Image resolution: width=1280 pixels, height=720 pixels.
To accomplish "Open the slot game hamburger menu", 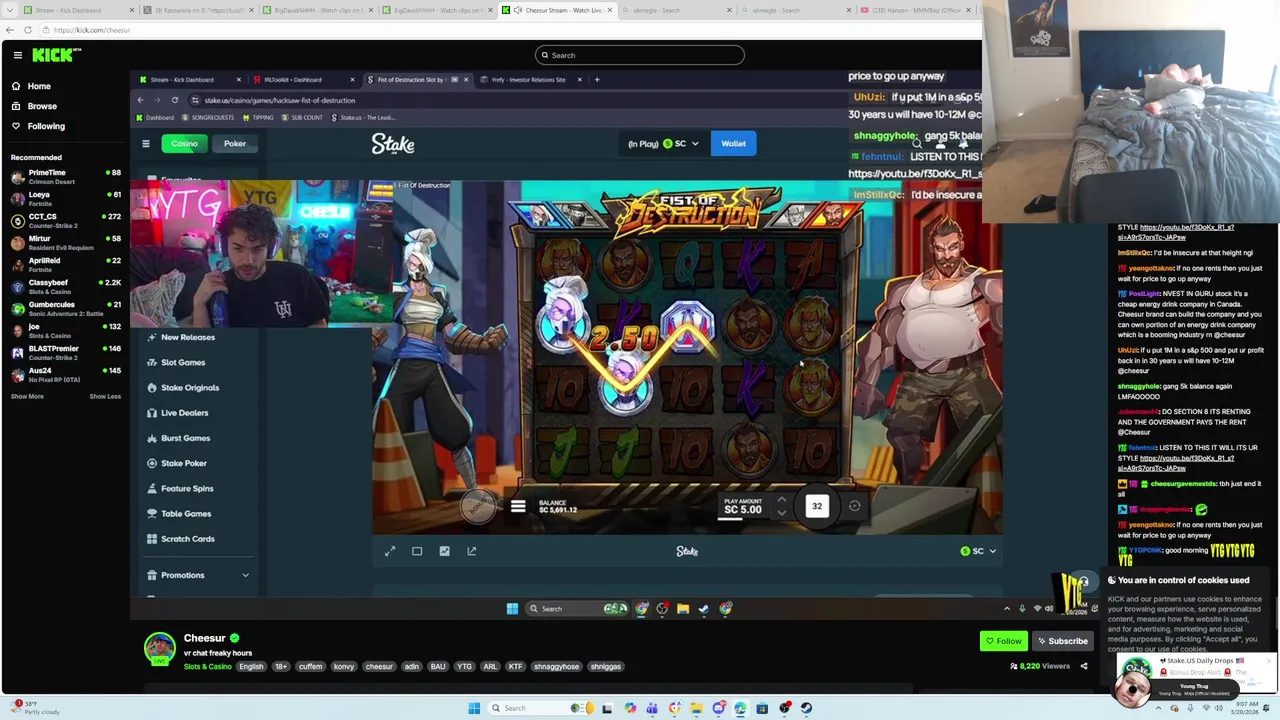I will click(x=518, y=507).
